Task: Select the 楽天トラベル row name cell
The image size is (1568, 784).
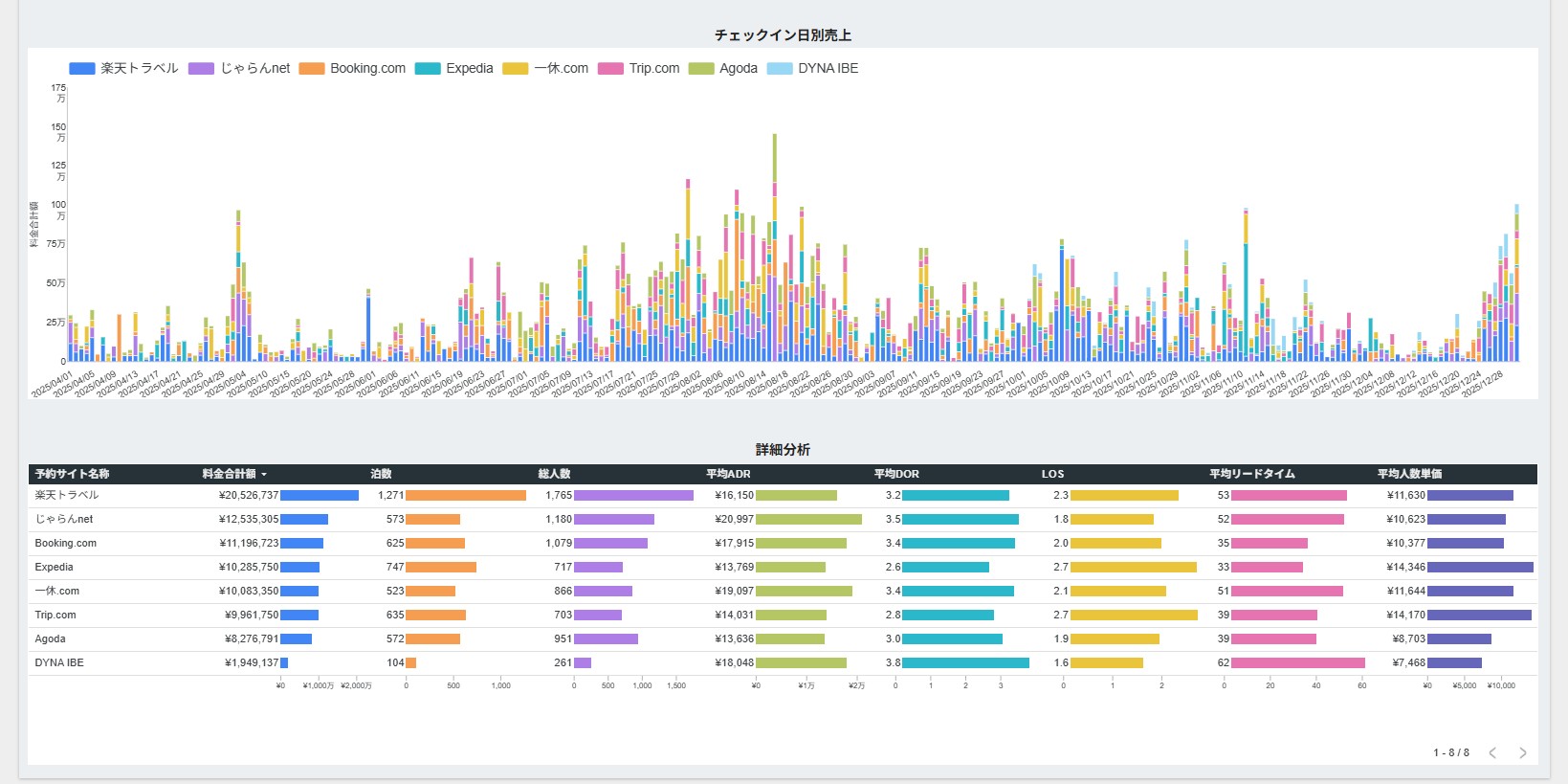Action: coord(67,496)
